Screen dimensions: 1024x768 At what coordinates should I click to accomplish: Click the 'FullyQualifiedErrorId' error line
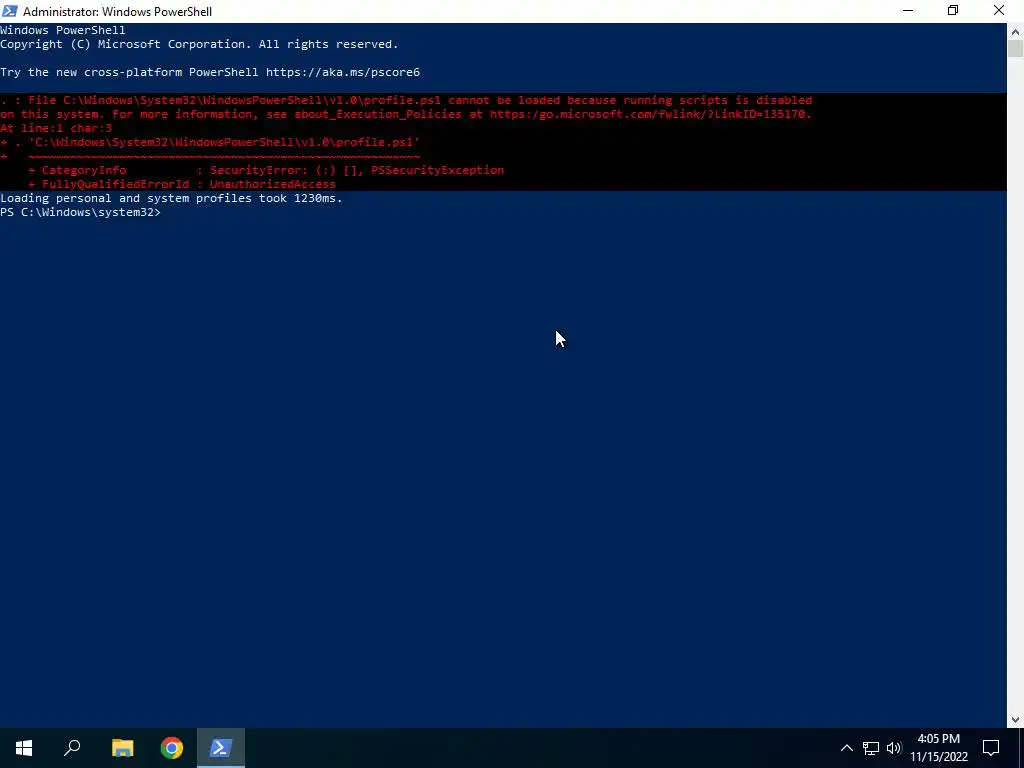[x=182, y=184]
